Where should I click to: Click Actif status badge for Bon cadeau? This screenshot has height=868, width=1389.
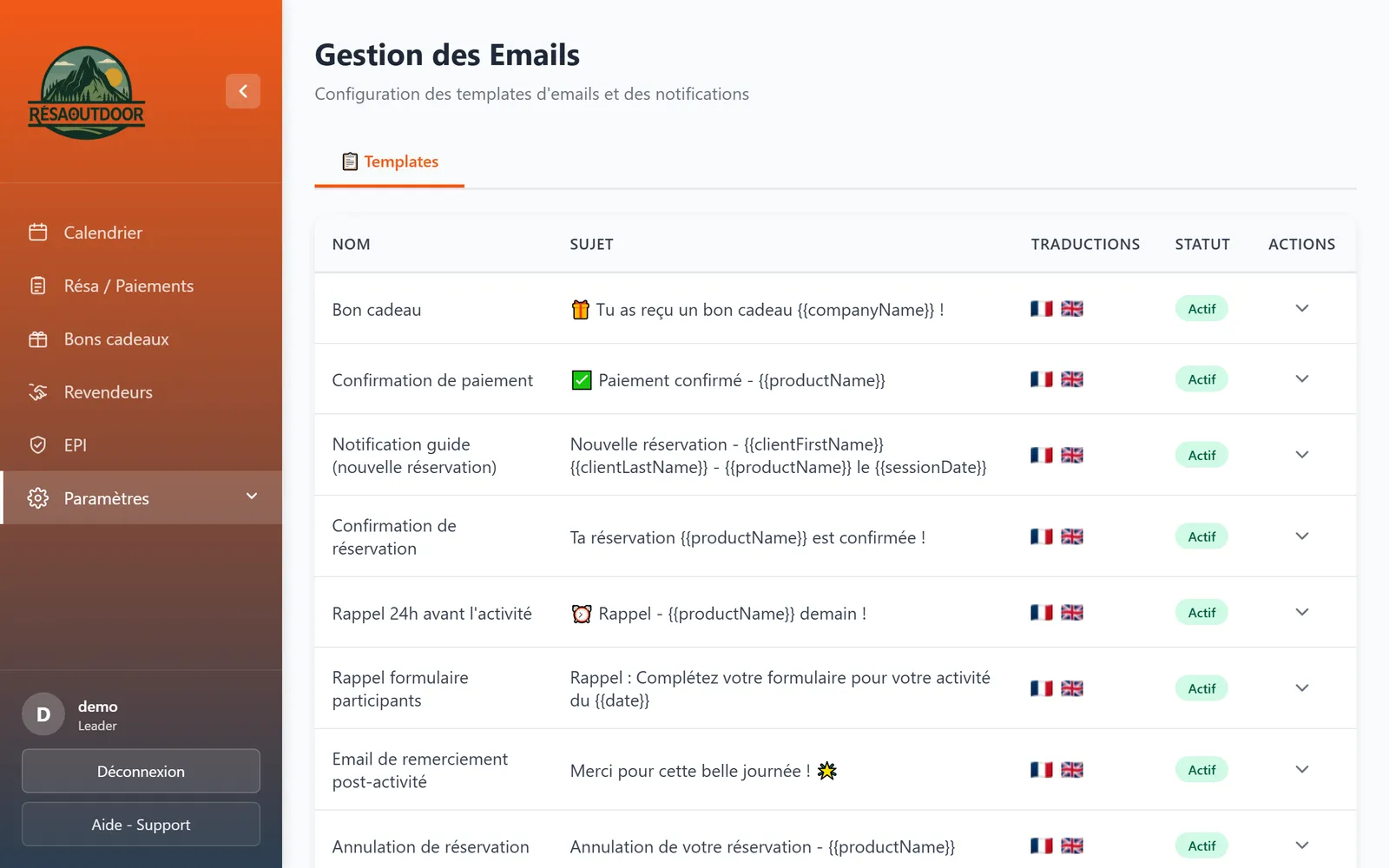[x=1201, y=308]
